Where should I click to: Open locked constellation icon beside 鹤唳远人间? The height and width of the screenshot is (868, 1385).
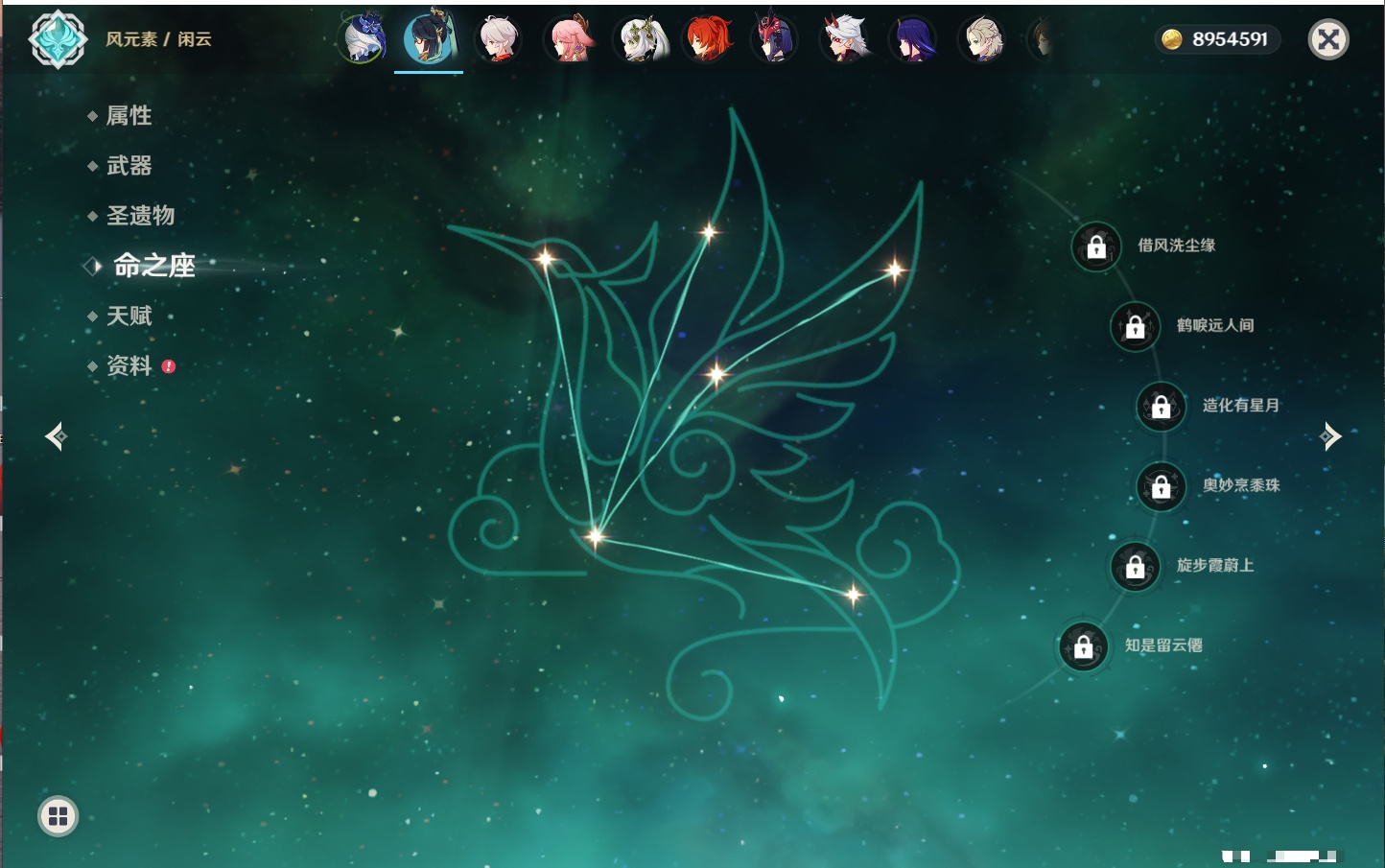1135,326
